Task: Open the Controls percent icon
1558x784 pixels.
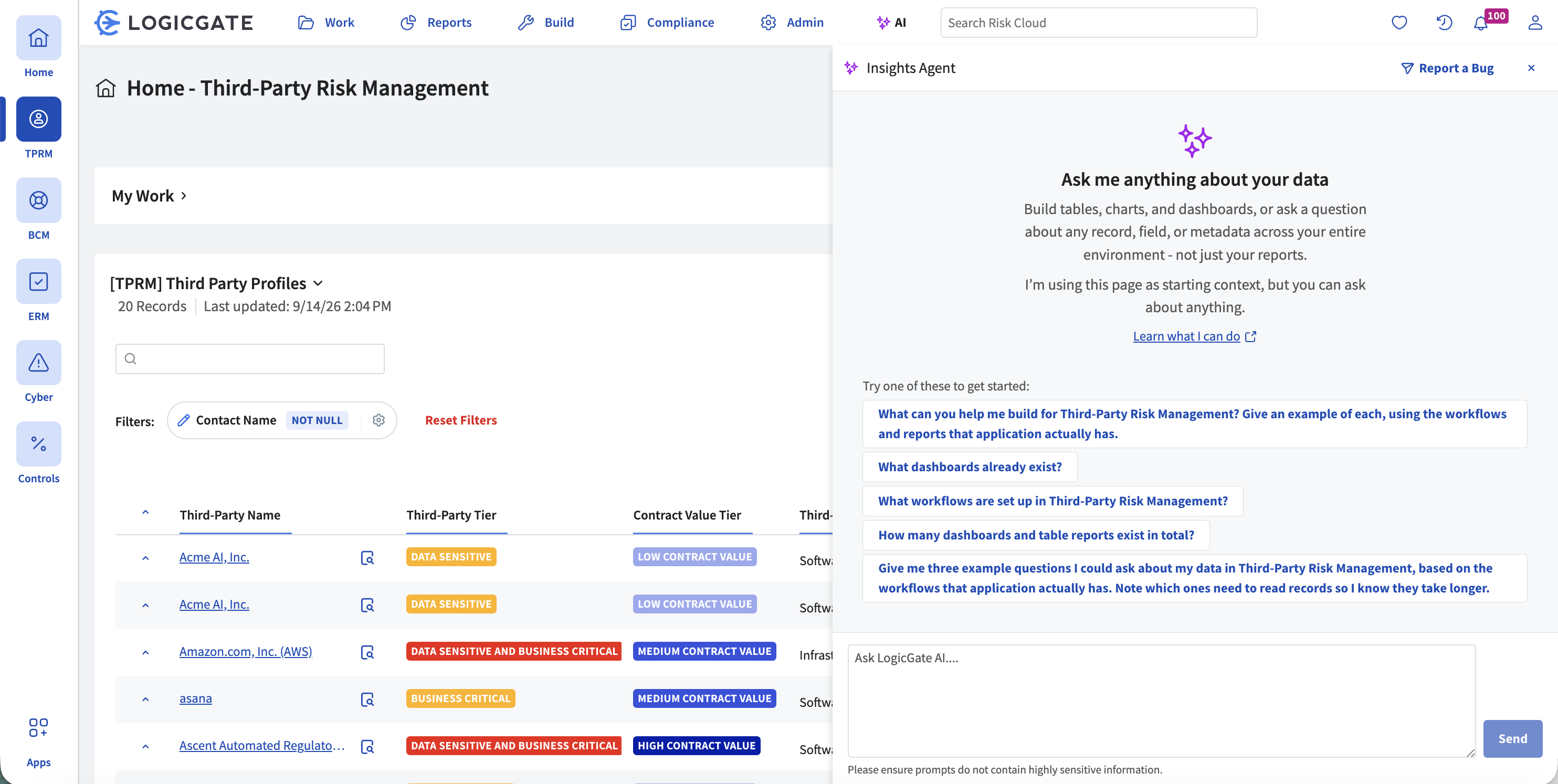Action: pos(39,443)
